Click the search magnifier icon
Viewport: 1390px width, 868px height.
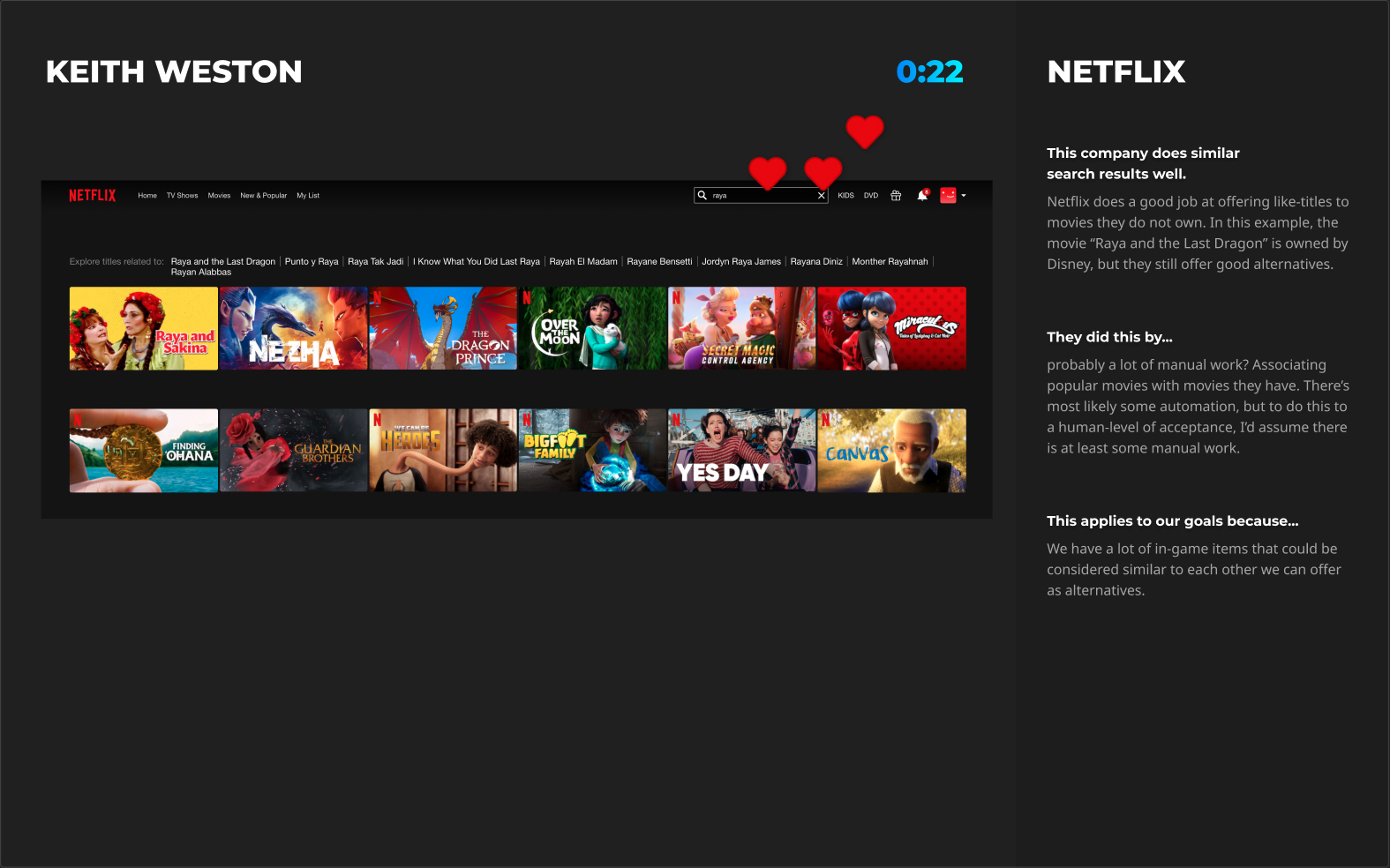coord(703,196)
